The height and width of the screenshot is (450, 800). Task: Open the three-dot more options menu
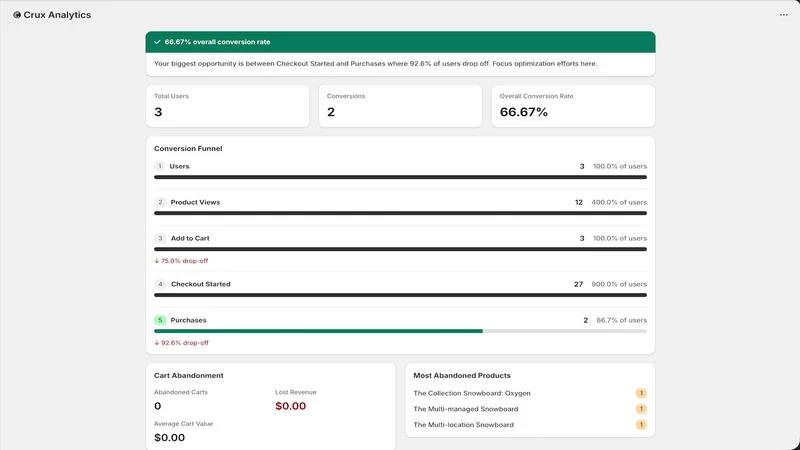[784, 15]
